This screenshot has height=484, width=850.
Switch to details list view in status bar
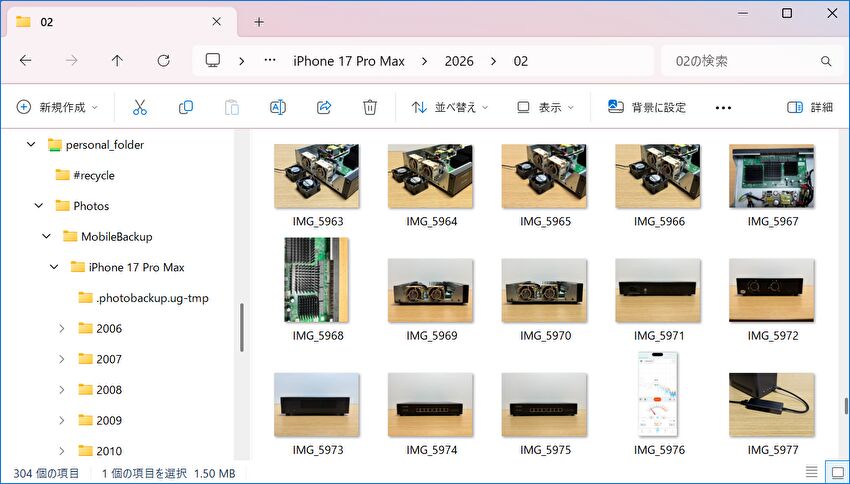812,473
